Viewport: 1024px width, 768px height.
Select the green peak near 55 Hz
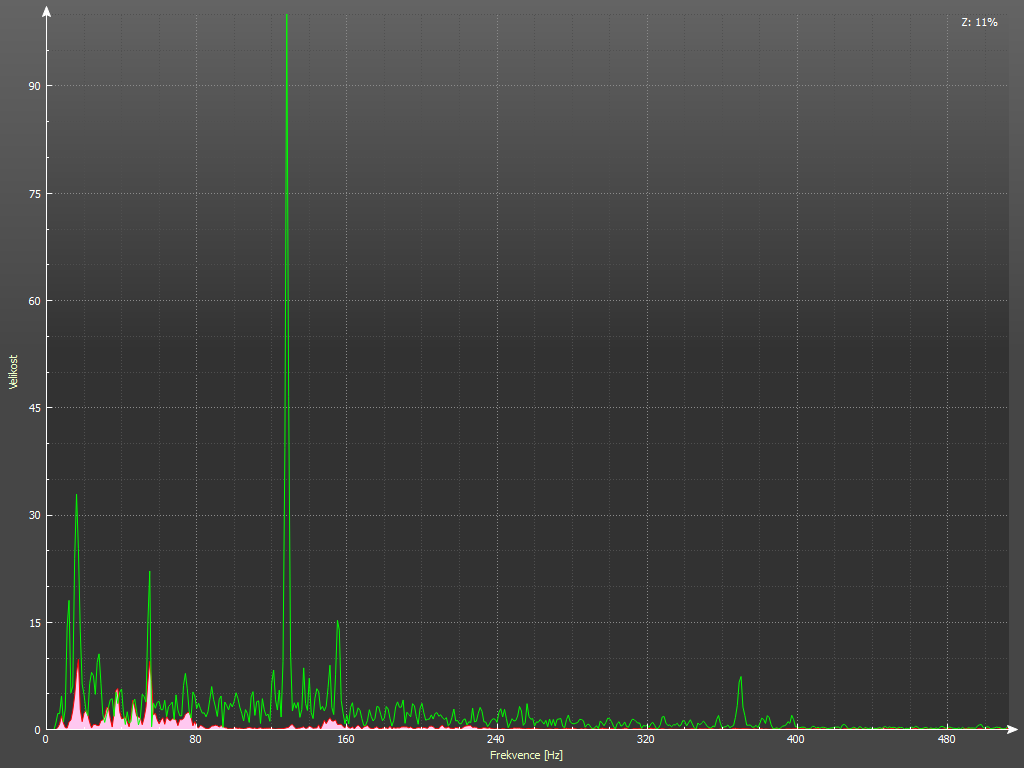[149, 575]
